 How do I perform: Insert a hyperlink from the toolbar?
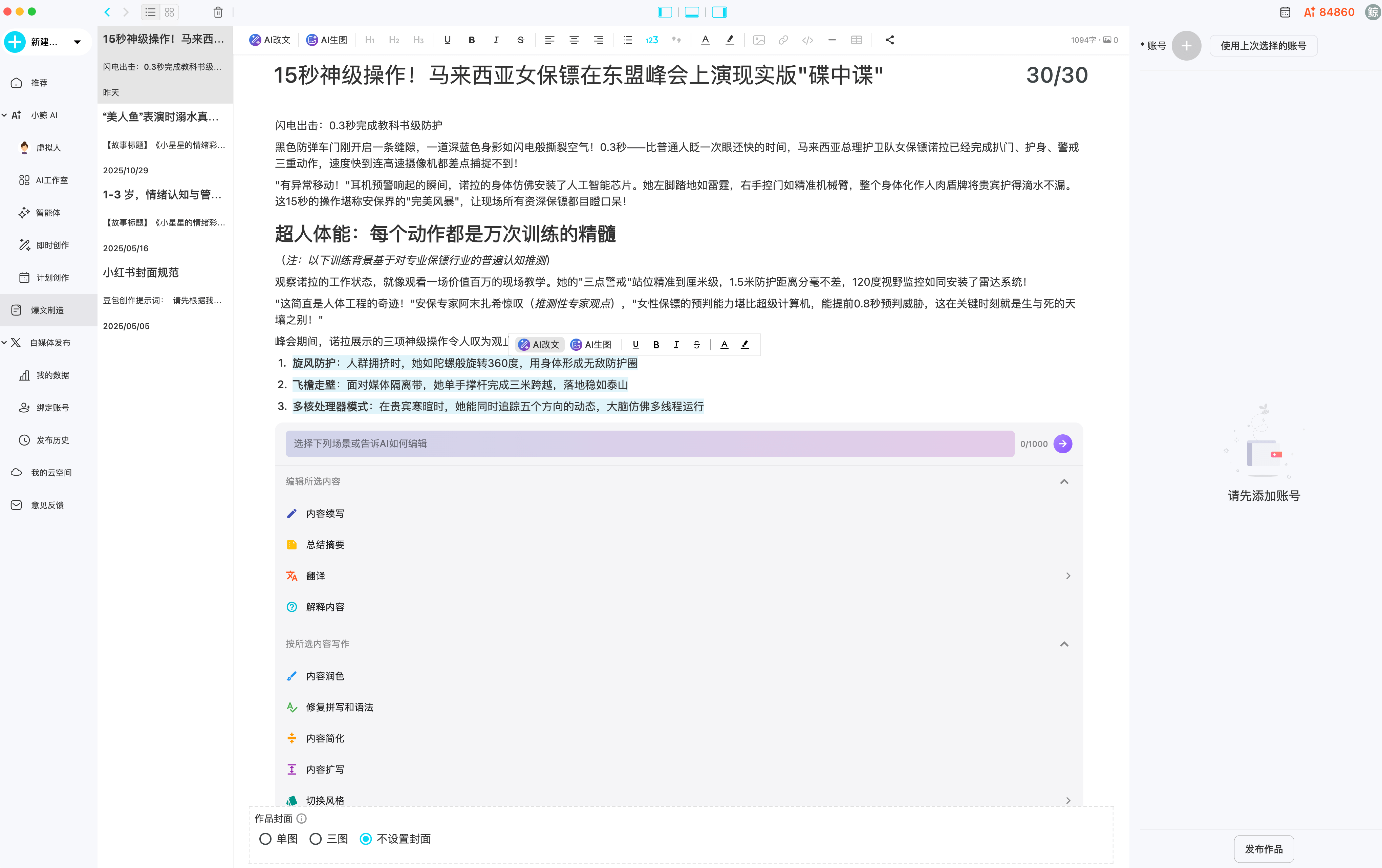coord(783,40)
